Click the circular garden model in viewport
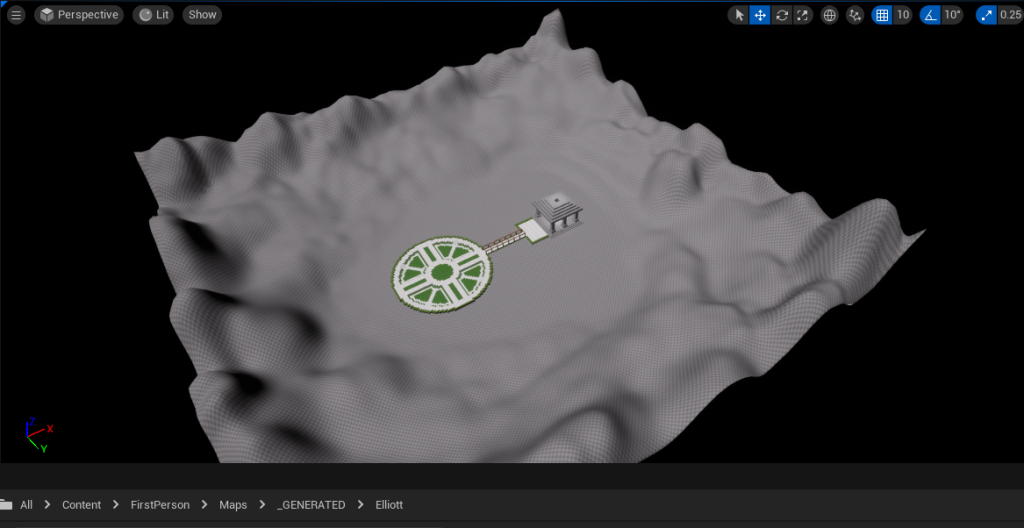 point(441,273)
